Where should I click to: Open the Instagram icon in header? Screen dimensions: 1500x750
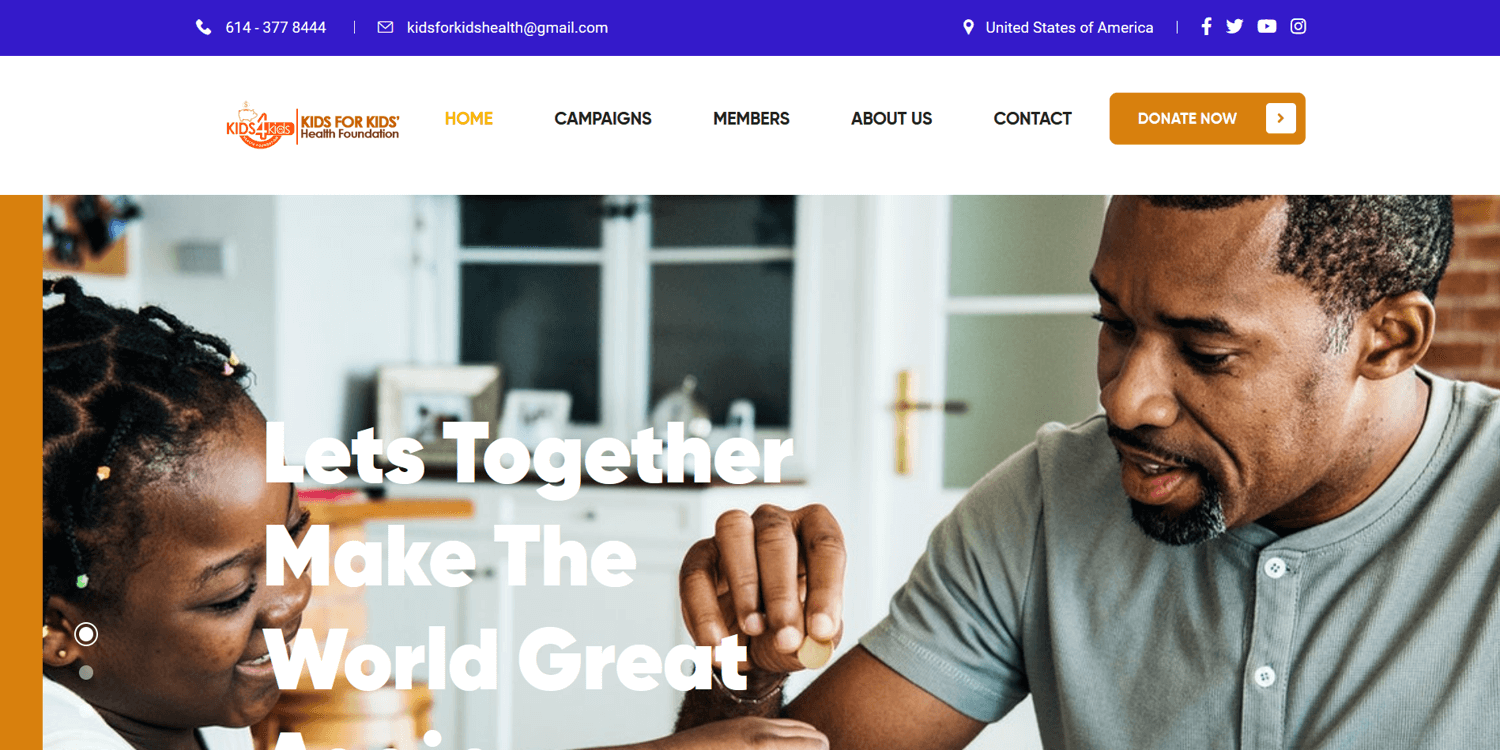(1298, 27)
